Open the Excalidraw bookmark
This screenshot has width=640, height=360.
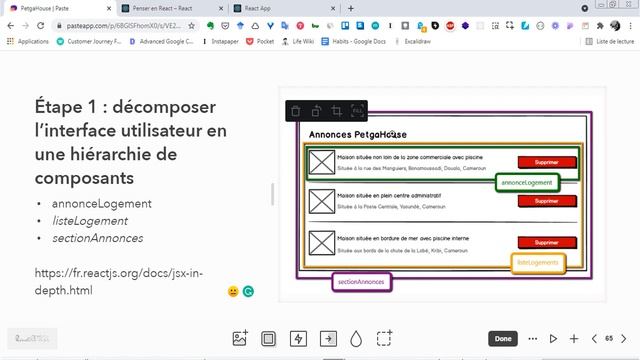coord(412,41)
